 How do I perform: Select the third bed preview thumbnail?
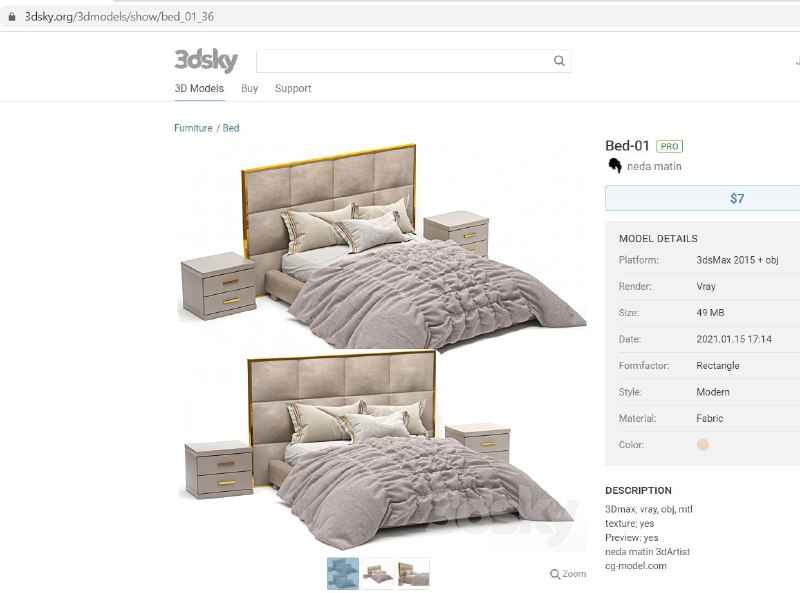tap(414, 574)
